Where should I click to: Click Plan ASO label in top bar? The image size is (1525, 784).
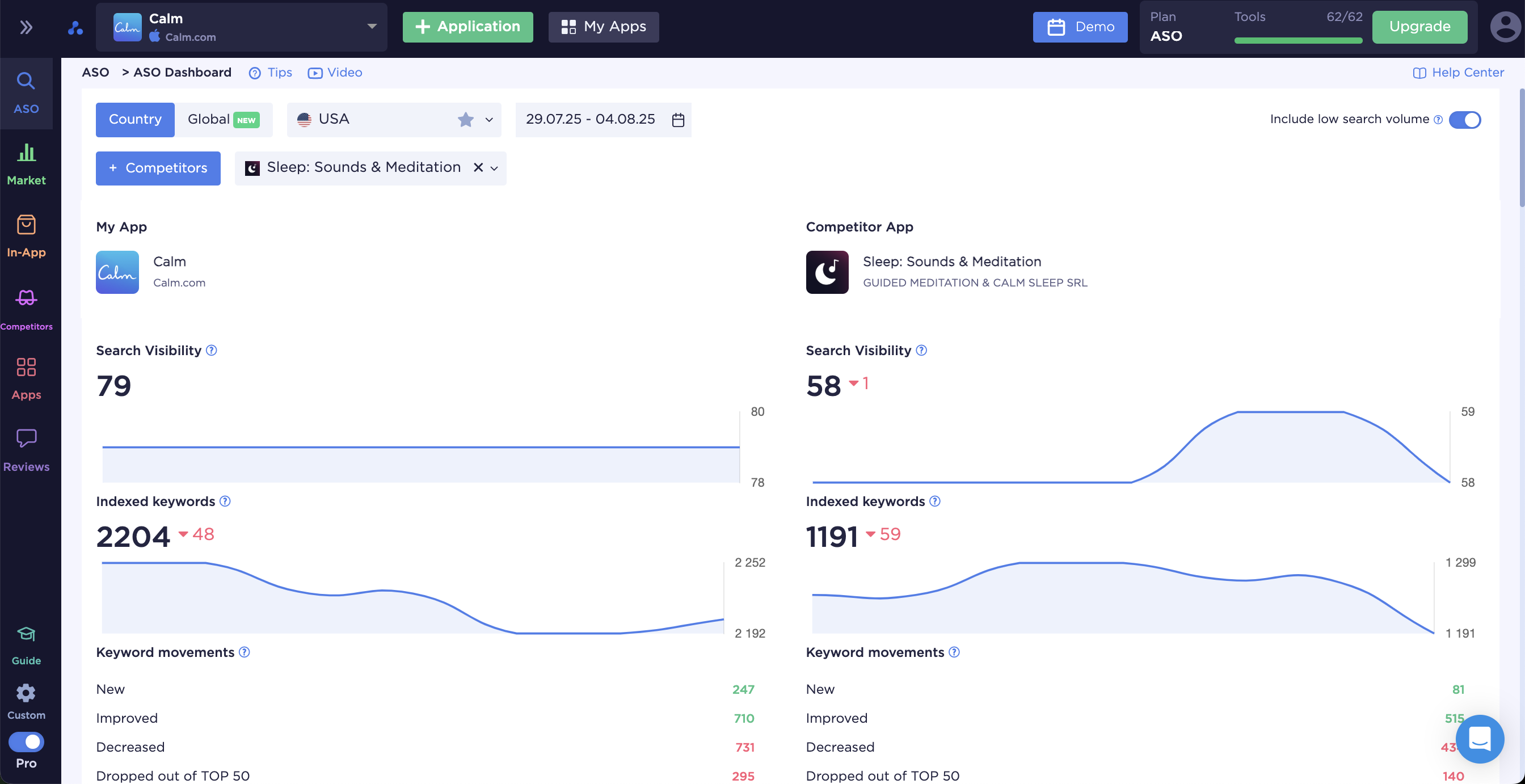pyautogui.click(x=1166, y=27)
